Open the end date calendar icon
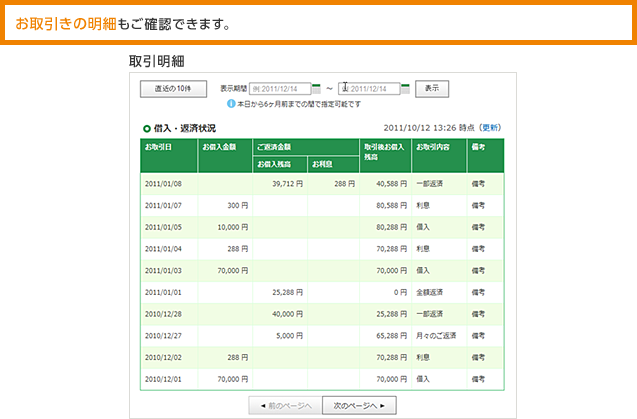Image resolution: width=637 pixels, height=419 pixels. 405,88
